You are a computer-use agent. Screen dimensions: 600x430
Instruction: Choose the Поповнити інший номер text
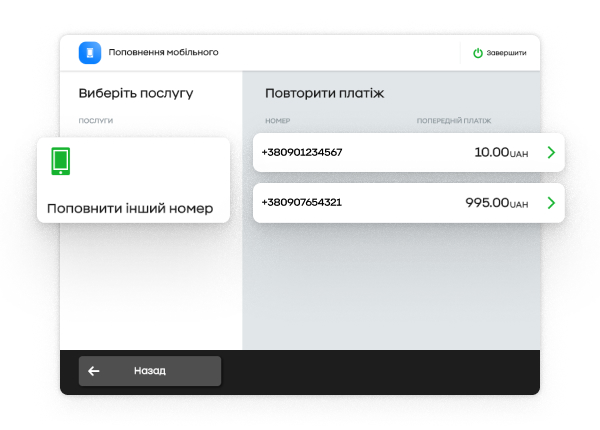[x=130, y=209]
